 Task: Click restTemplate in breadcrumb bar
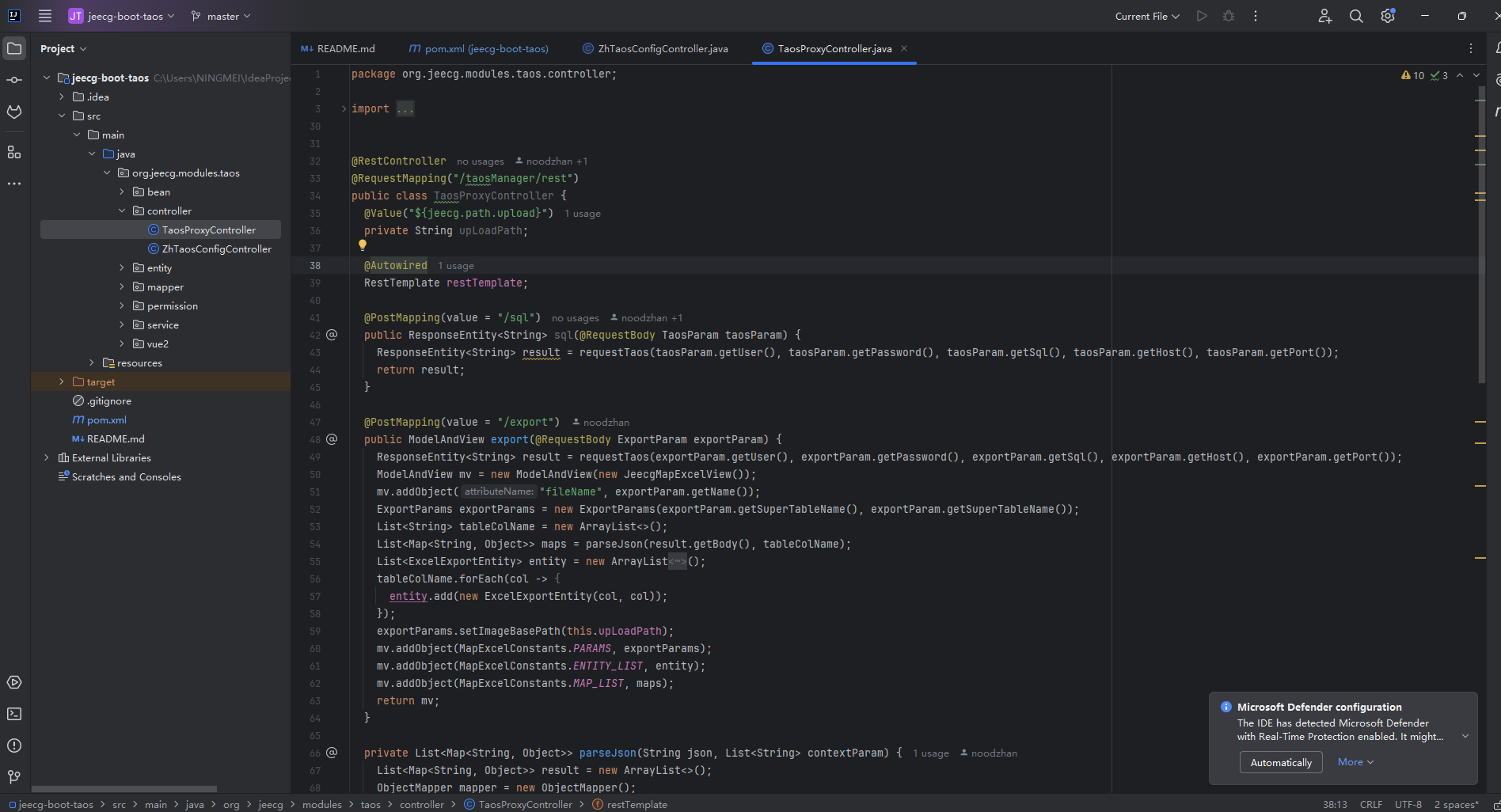click(x=630, y=804)
